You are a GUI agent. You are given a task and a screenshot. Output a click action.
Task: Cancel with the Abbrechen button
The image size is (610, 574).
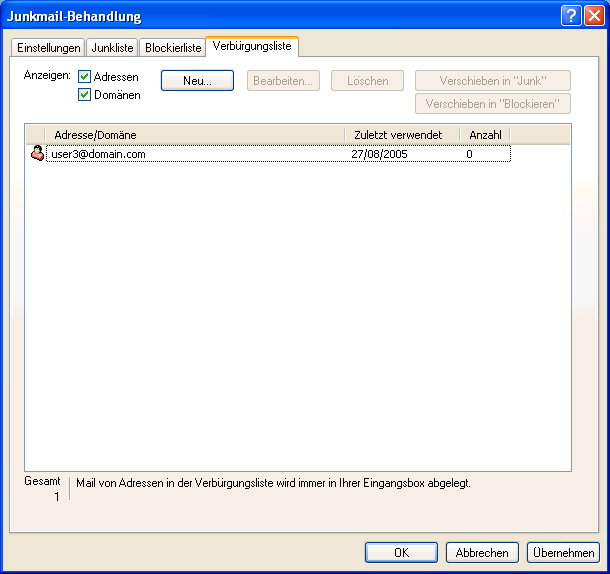pyautogui.click(x=482, y=553)
